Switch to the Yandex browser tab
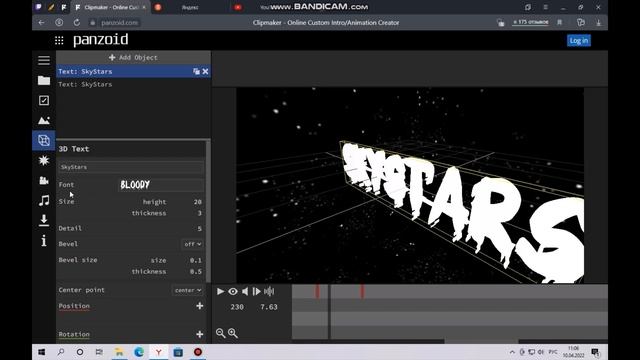This screenshot has width=640, height=360. [x=190, y=7]
